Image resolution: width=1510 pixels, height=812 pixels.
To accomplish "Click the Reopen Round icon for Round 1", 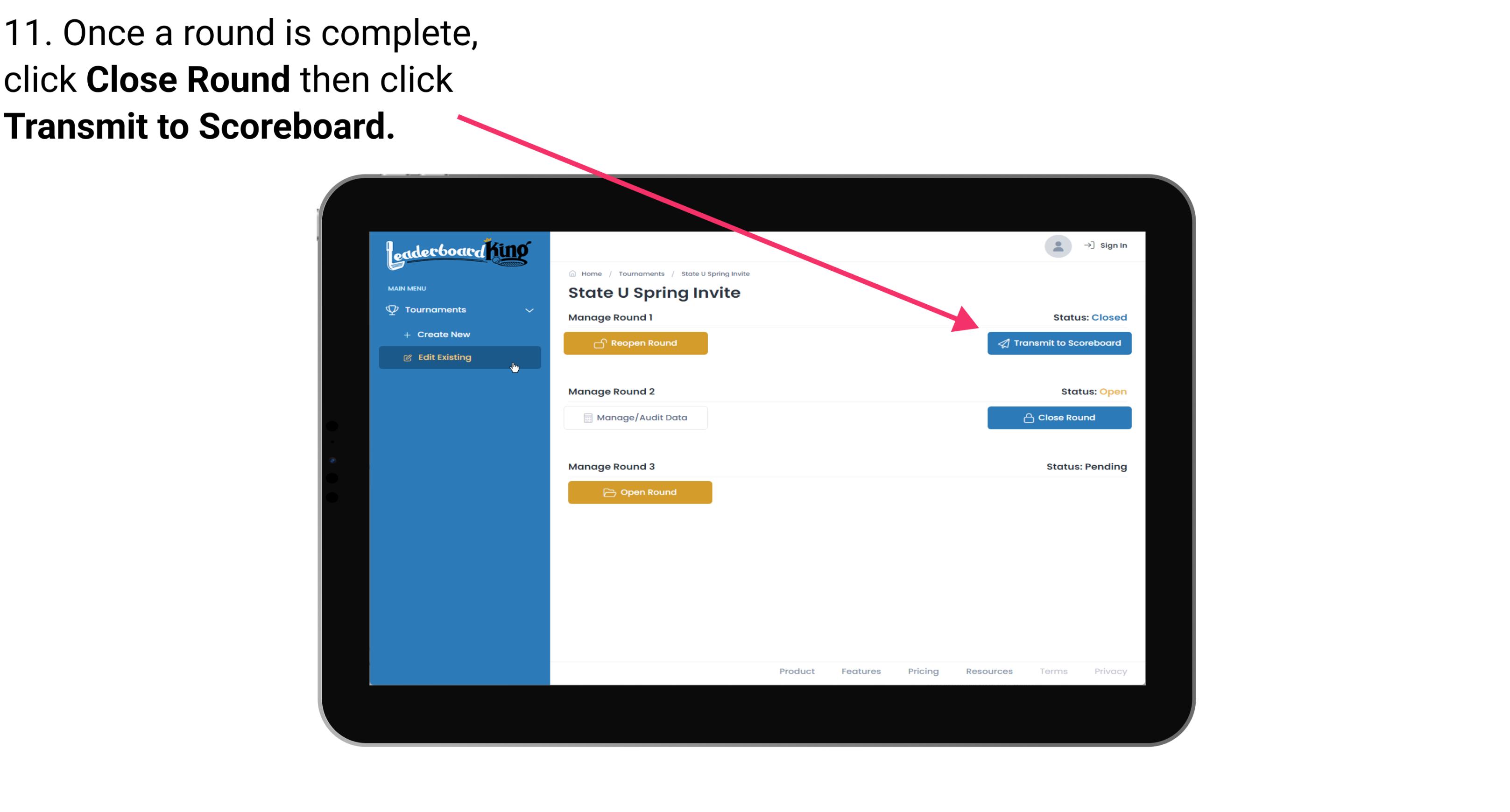I will point(600,343).
